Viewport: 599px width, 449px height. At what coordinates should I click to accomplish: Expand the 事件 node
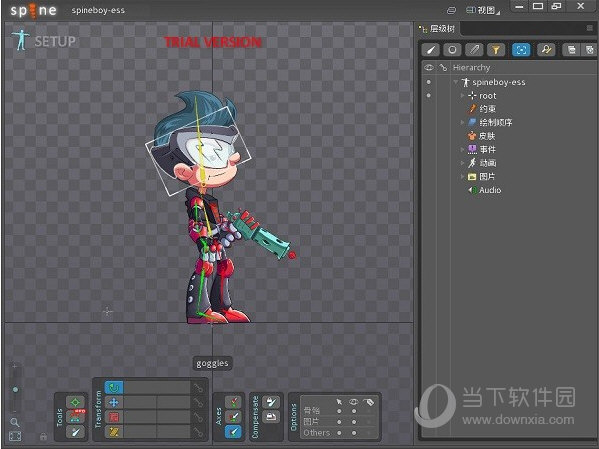point(462,149)
